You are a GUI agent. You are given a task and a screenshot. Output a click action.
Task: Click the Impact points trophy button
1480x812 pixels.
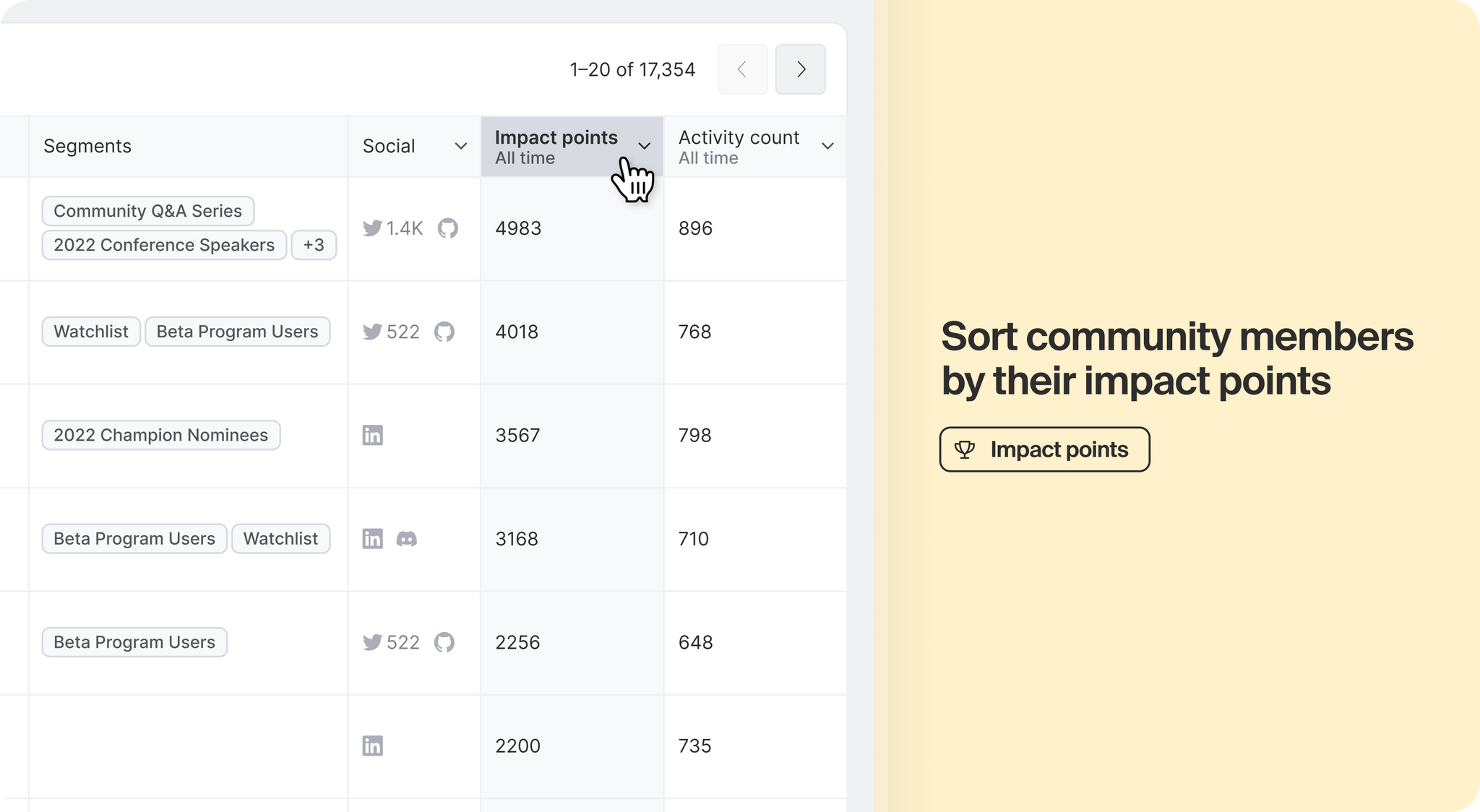[1044, 449]
